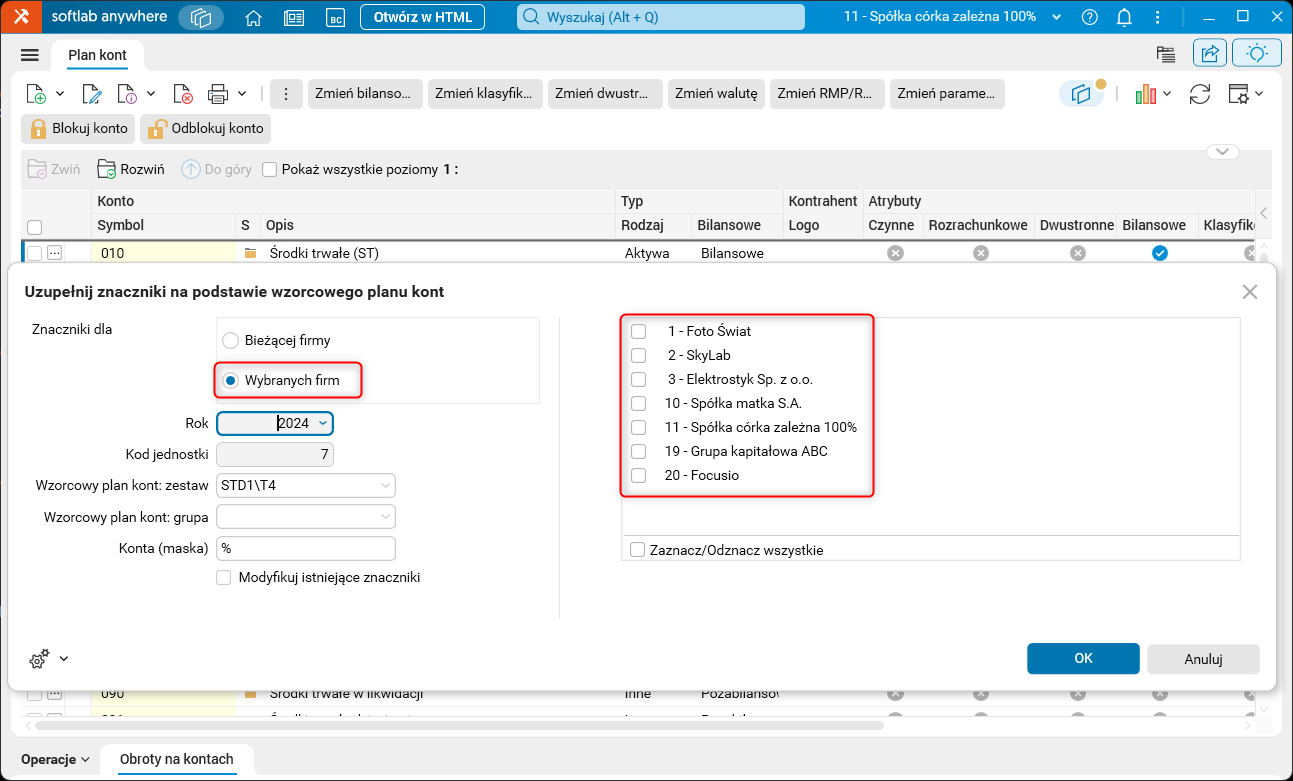Check the 20 - Focusio checkbox
The width and height of the screenshot is (1293, 781).
coord(638,475)
